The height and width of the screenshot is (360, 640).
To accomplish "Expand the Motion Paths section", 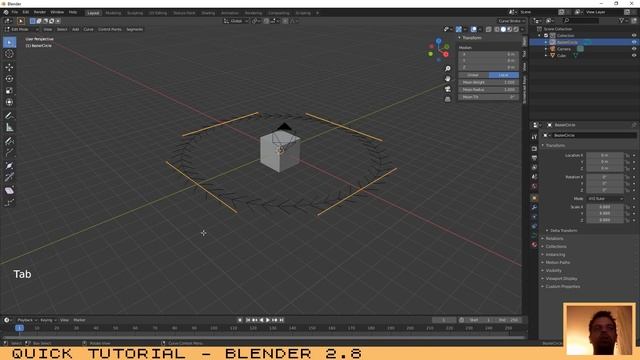I will 558,262.
